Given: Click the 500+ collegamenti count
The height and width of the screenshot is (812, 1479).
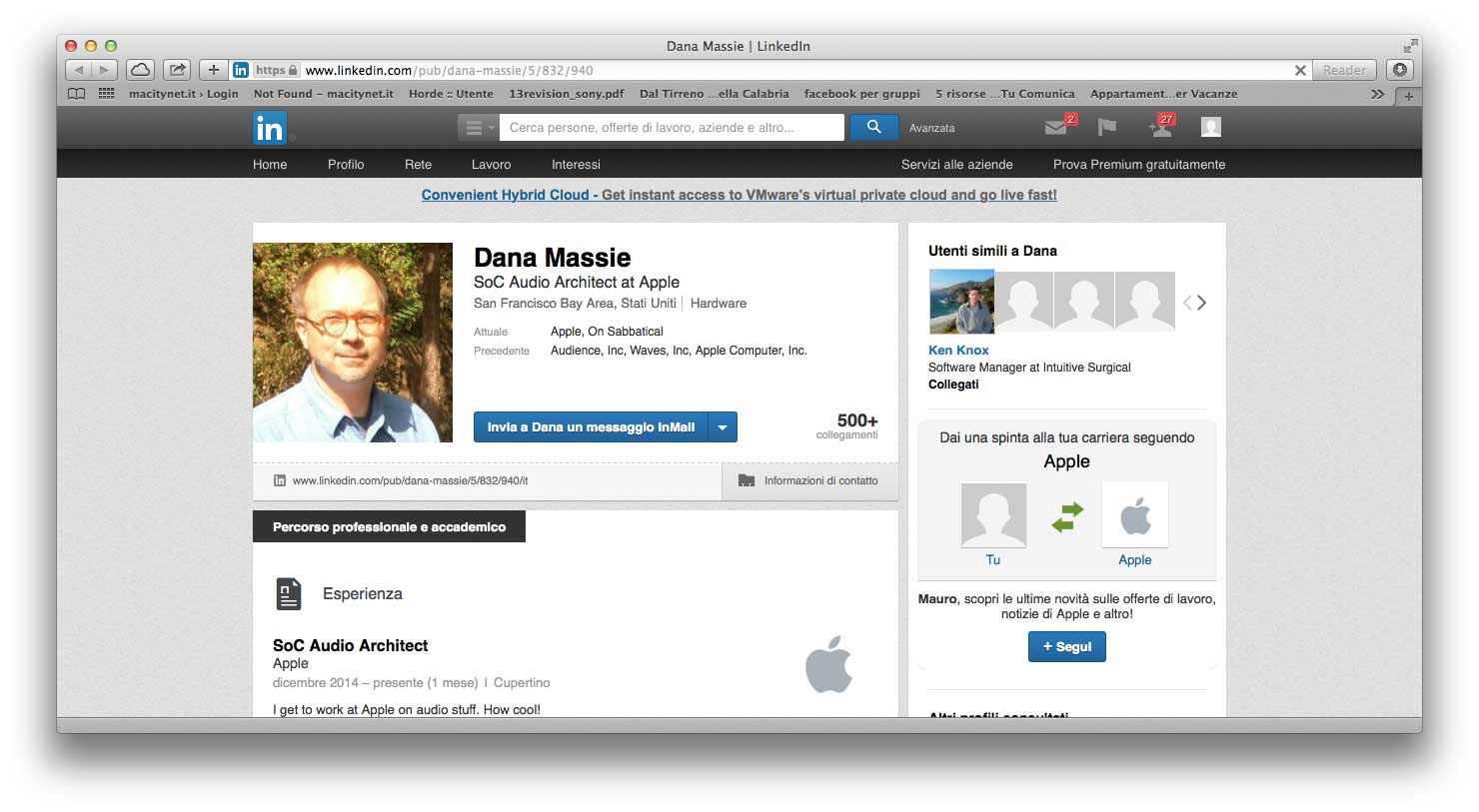Looking at the screenshot, I should (x=847, y=426).
